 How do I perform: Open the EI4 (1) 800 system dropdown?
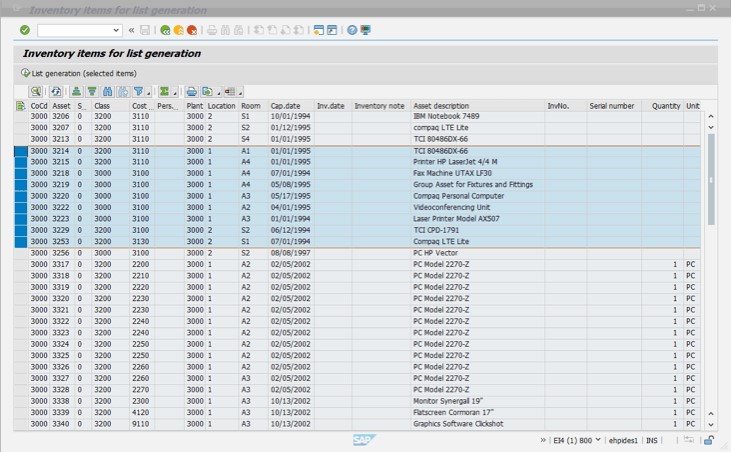[598, 440]
